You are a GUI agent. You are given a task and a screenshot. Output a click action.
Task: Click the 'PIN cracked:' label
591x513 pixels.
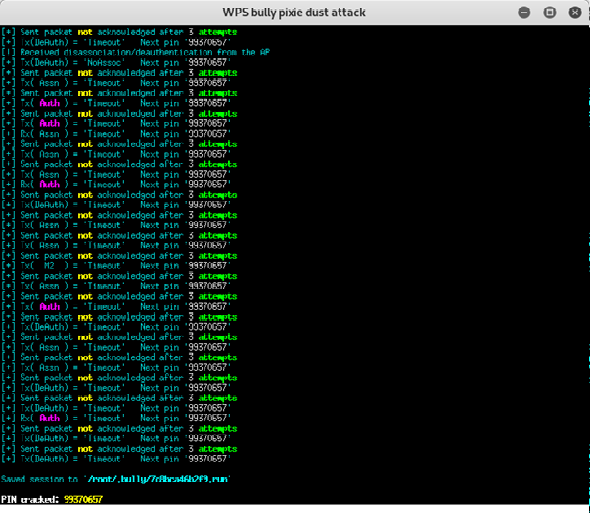coord(30,499)
